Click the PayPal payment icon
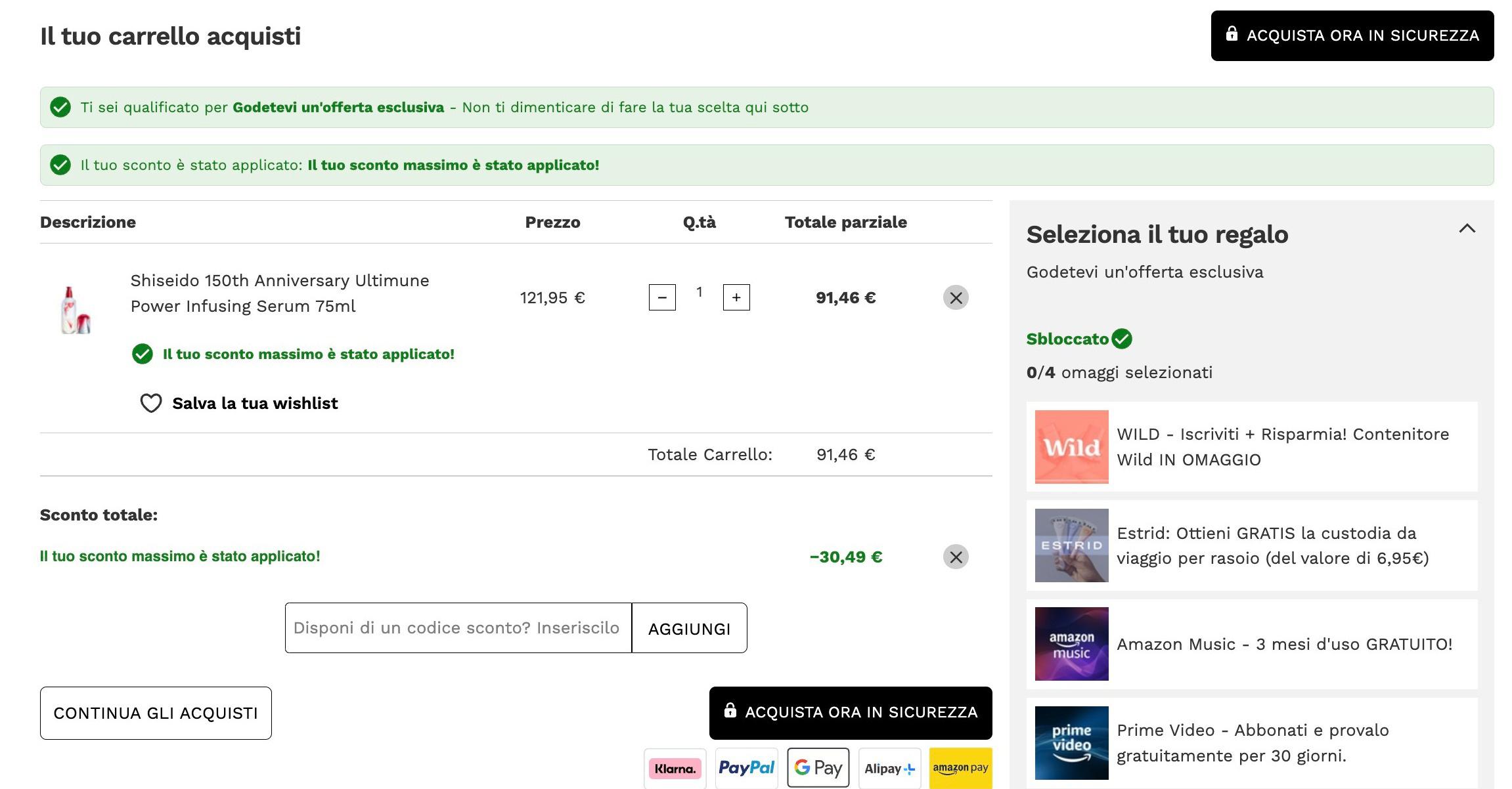Image resolution: width=1512 pixels, height=789 pixels. tap(747, 768)
